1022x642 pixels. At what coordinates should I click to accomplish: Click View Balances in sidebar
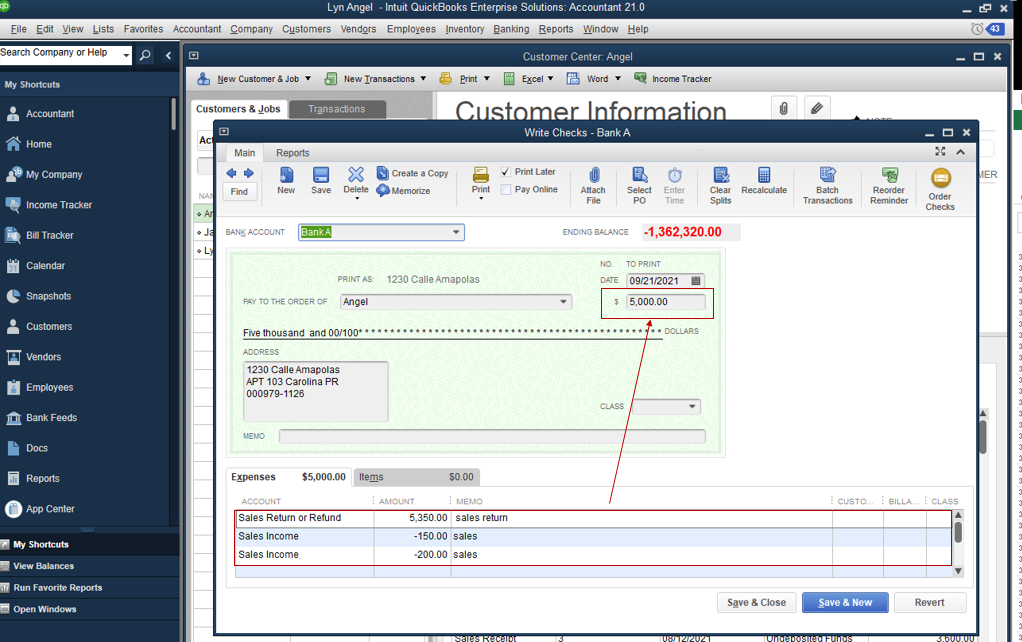[x=44, y=566]
